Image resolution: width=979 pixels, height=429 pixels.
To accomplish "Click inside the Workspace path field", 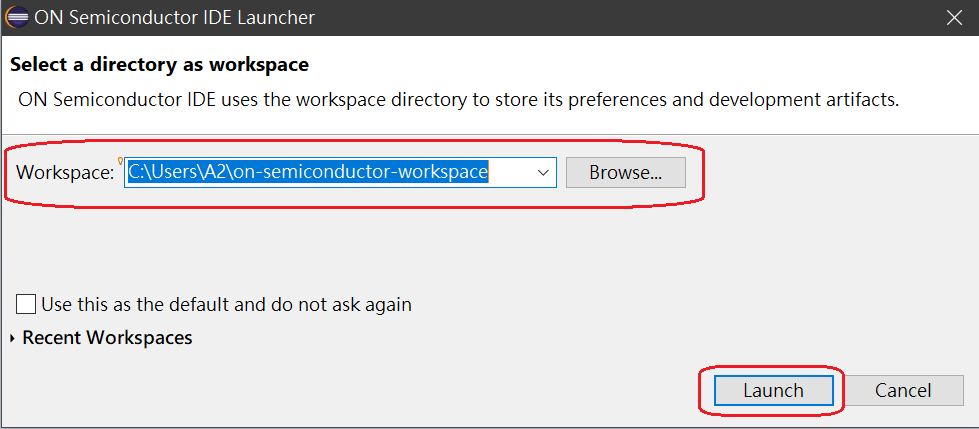I will tap(510, 172).
